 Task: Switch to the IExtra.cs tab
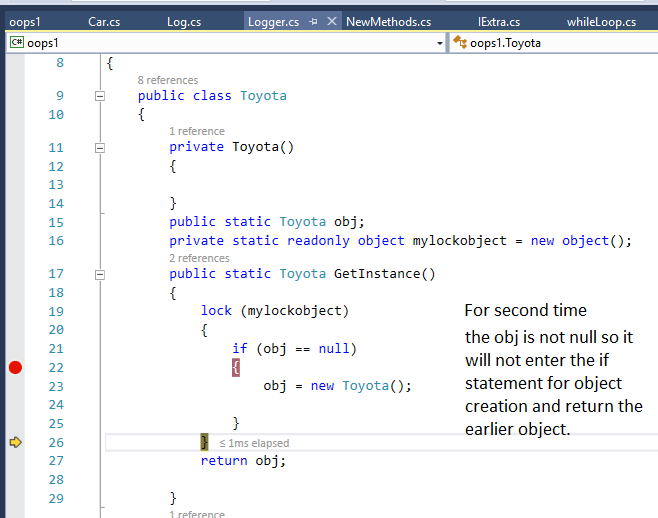499,21
